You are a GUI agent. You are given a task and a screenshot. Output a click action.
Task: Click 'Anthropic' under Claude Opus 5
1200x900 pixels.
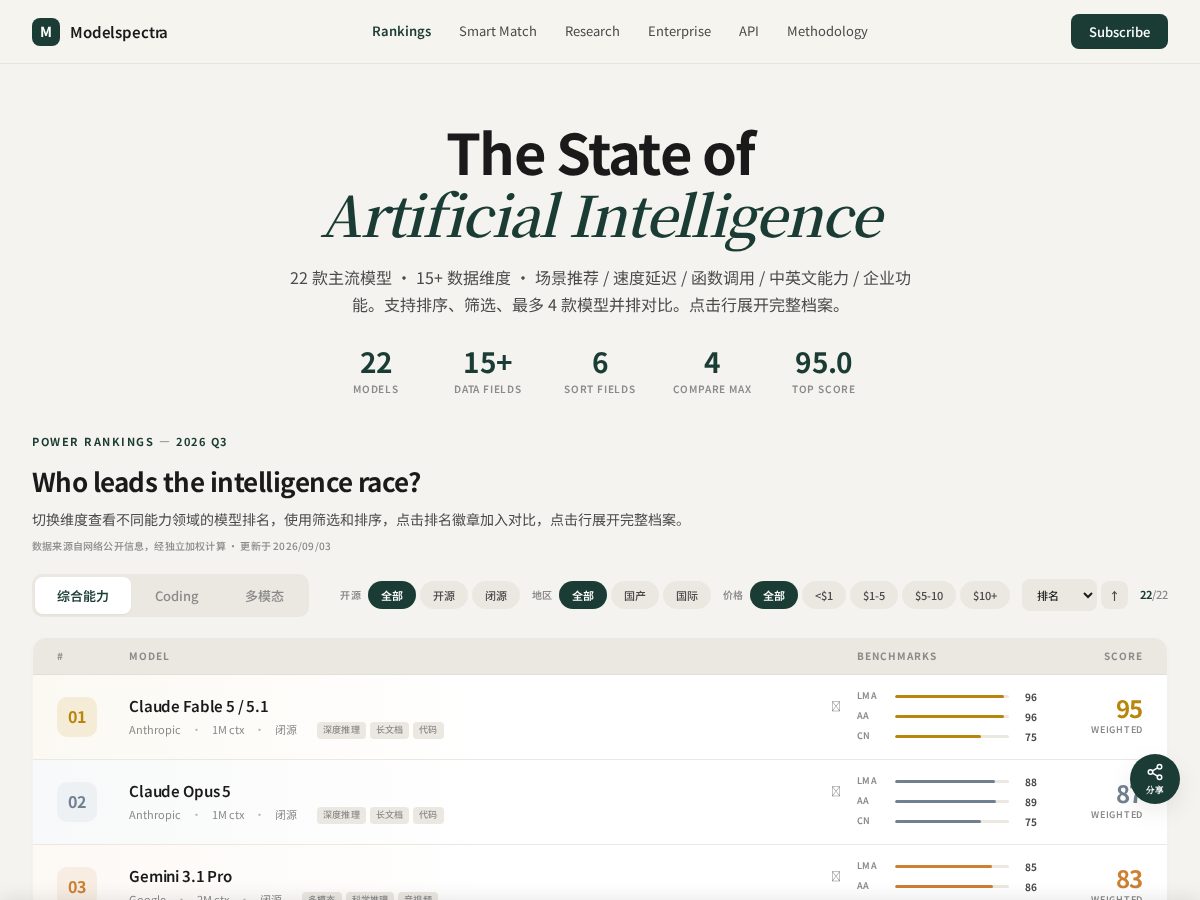point(155,815)
